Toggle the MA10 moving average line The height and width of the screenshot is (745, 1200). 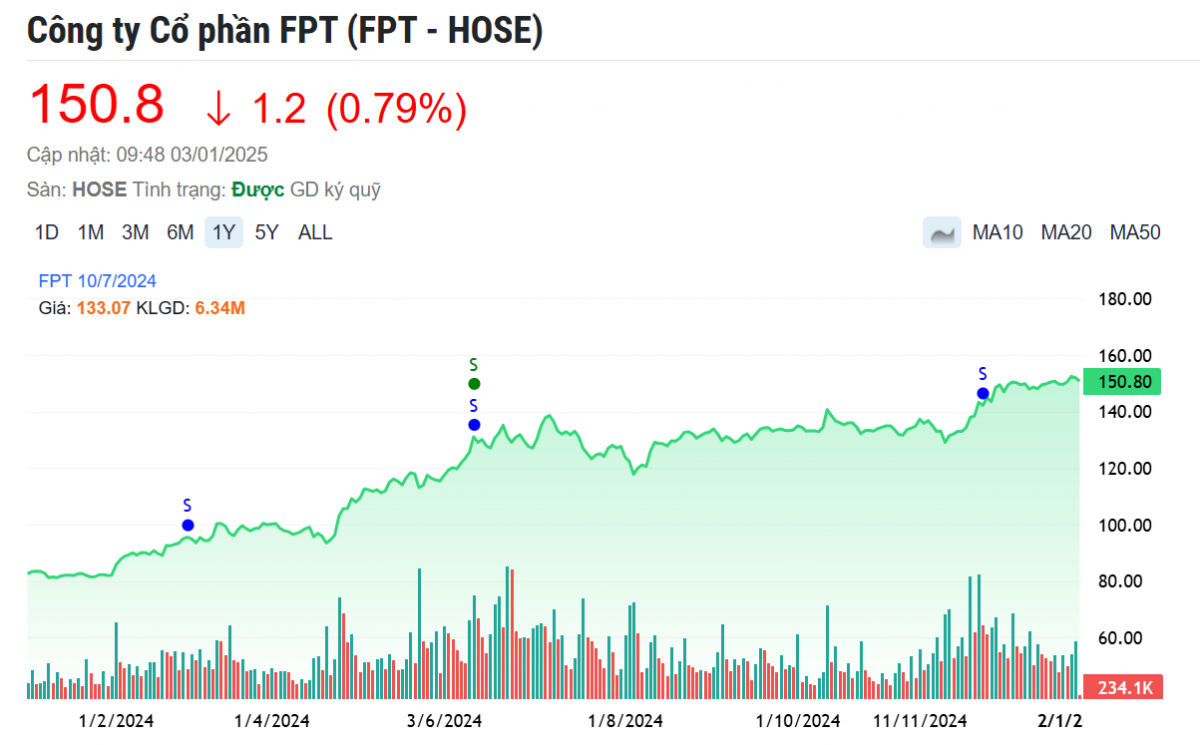tap(998, 233)
